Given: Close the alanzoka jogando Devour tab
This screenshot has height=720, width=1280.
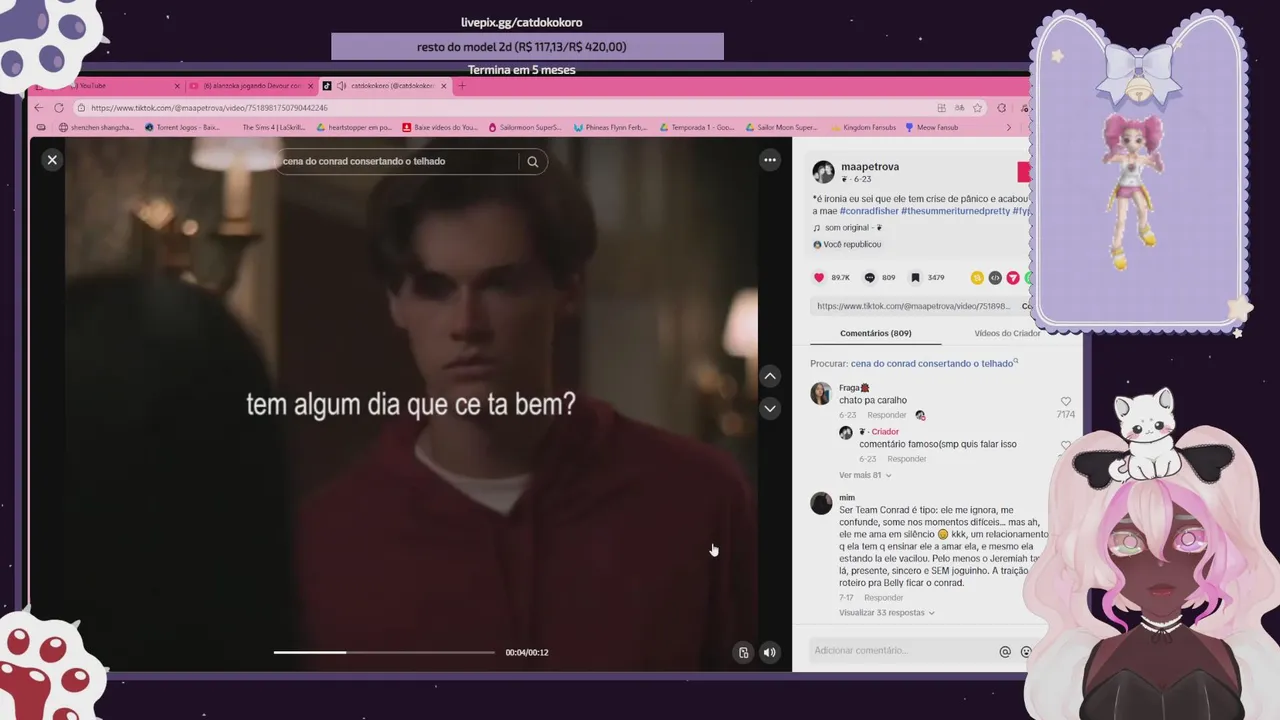Looking at the screenshot, I should pyautogui.click(x=311, y=86).
